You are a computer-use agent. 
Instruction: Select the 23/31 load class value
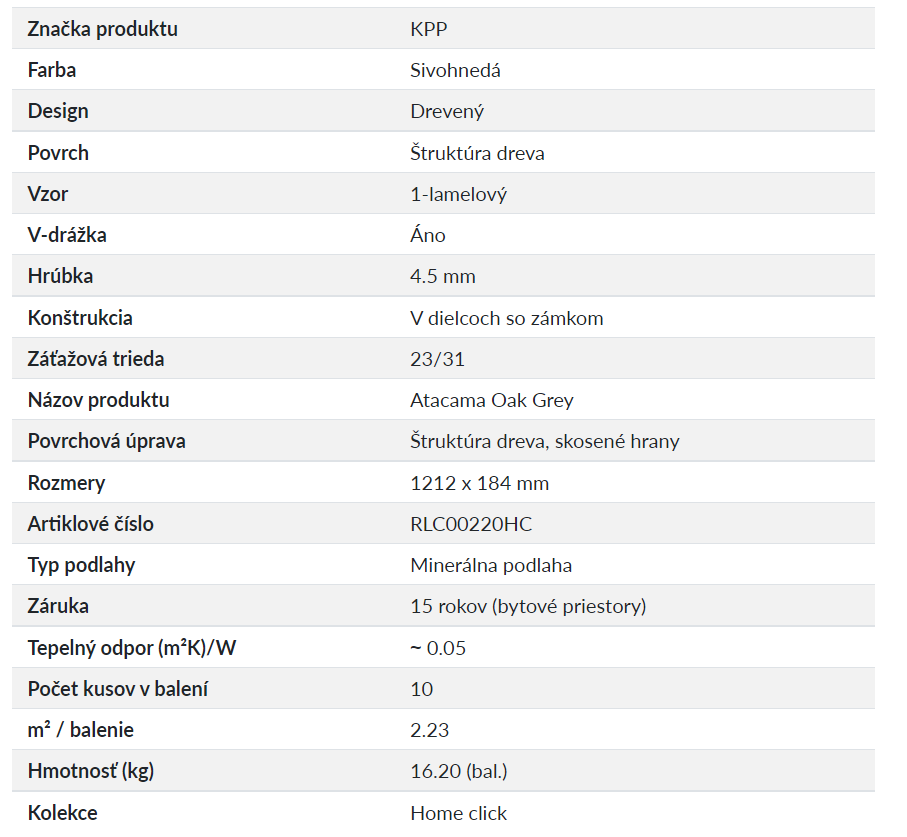[437, 359]
